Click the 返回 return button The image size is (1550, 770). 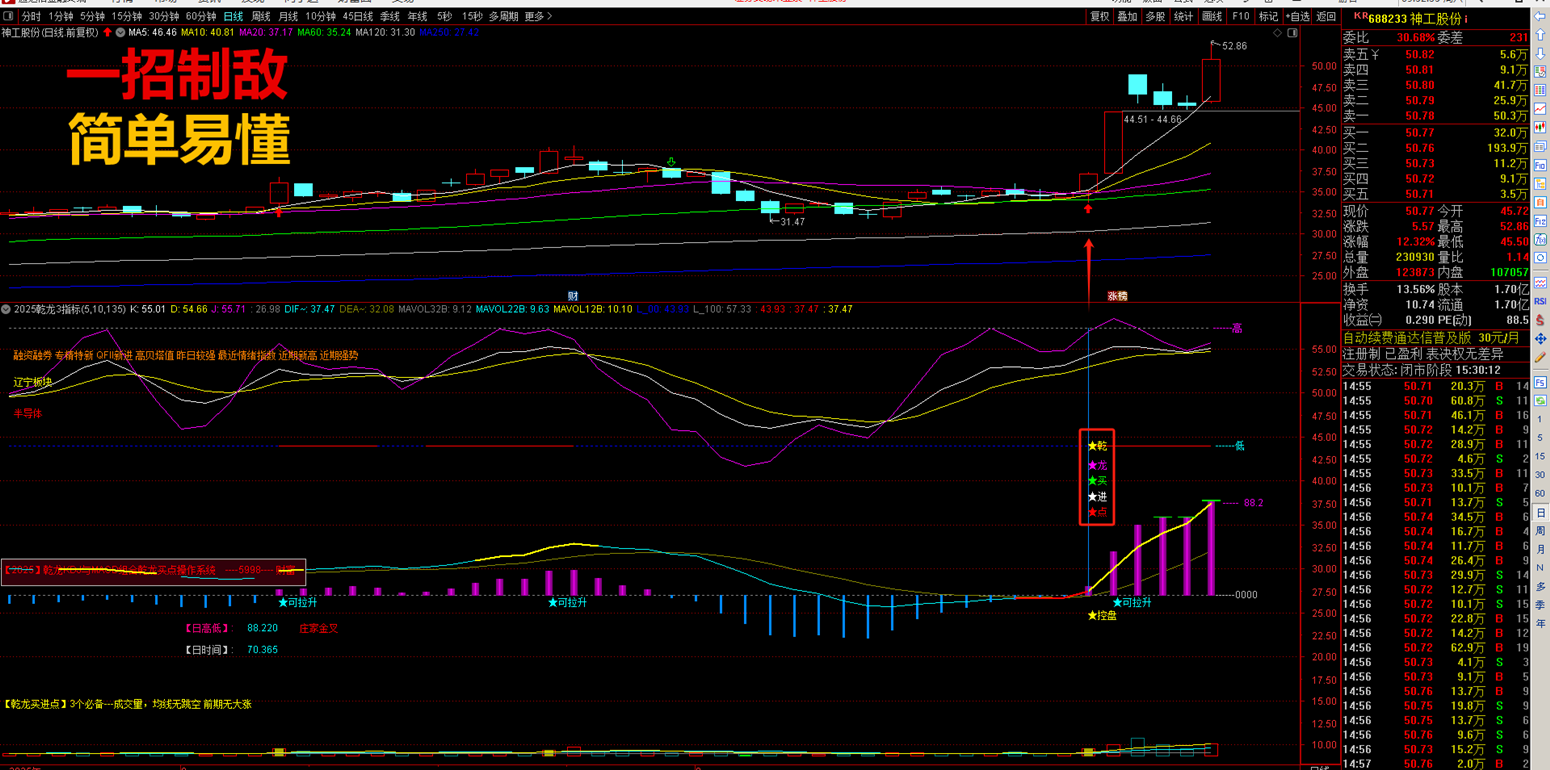tap(1326, 16)
